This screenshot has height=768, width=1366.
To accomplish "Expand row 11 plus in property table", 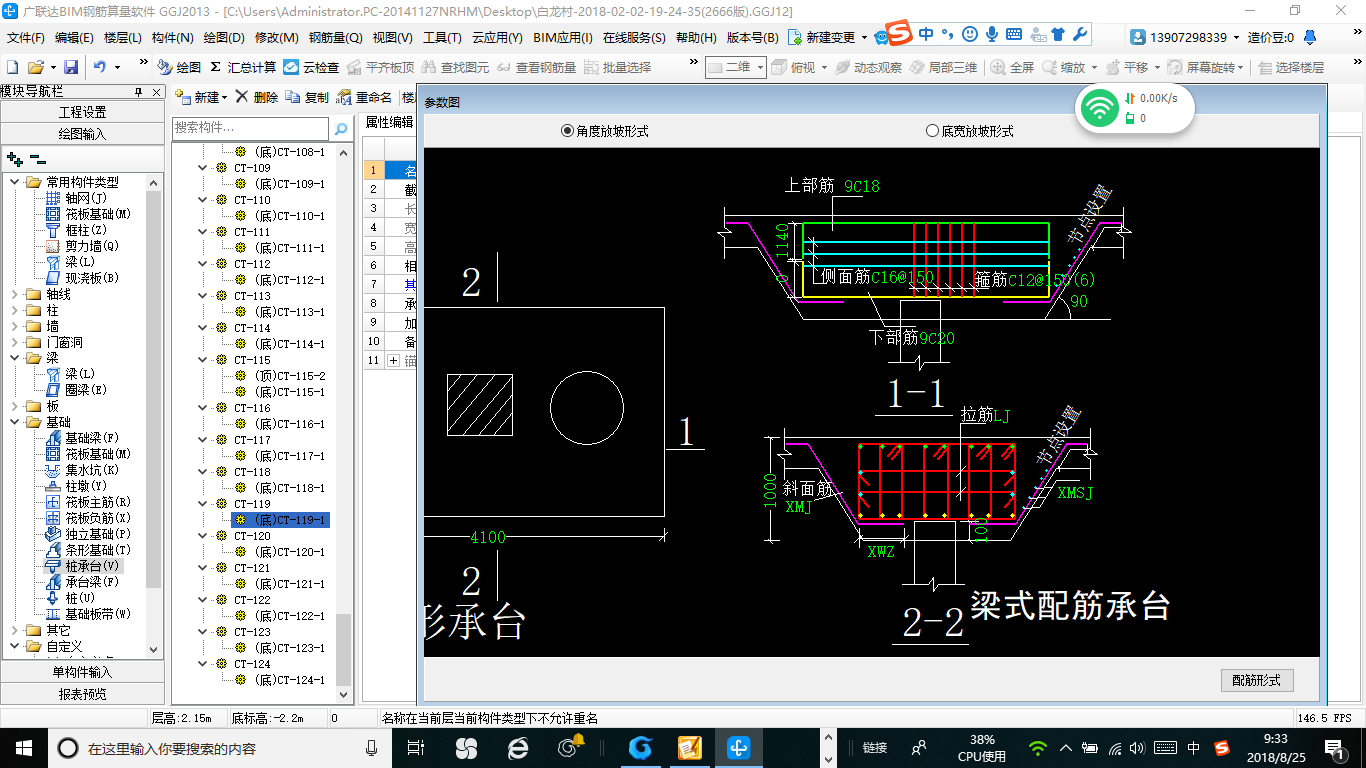I will [x=393, y=360].
